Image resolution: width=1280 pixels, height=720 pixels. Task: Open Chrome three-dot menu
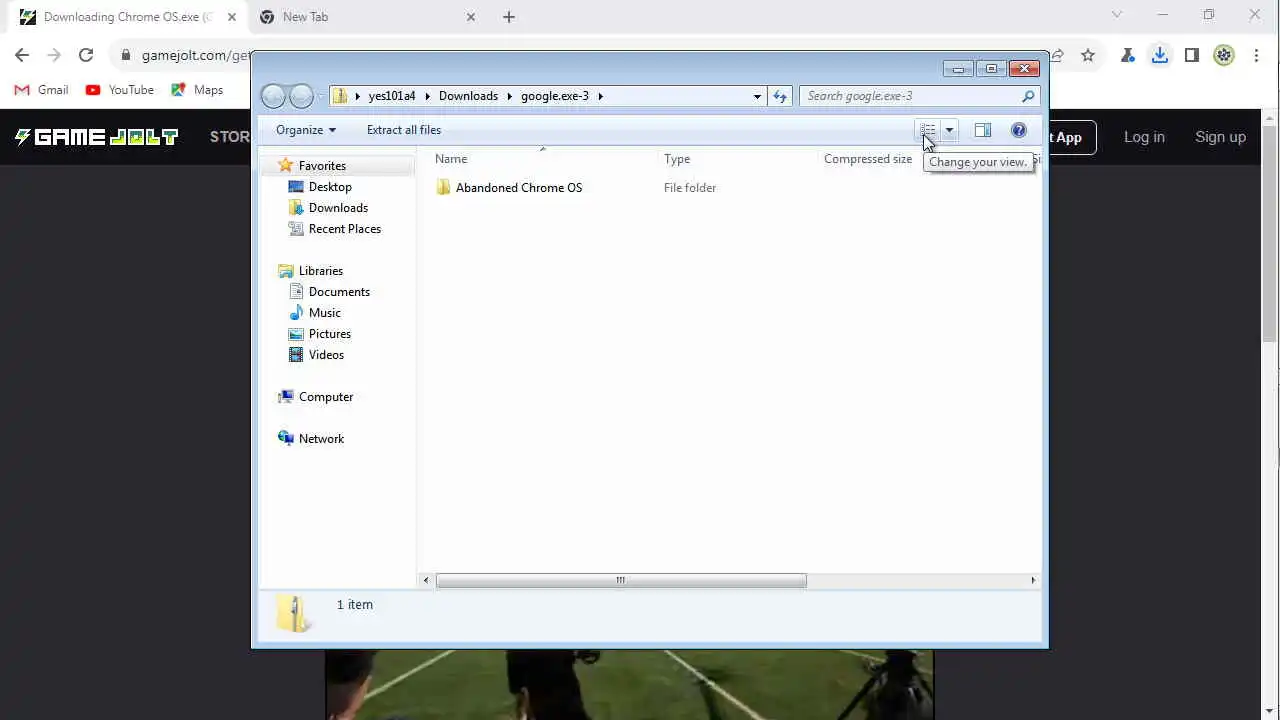[1256, 56]
